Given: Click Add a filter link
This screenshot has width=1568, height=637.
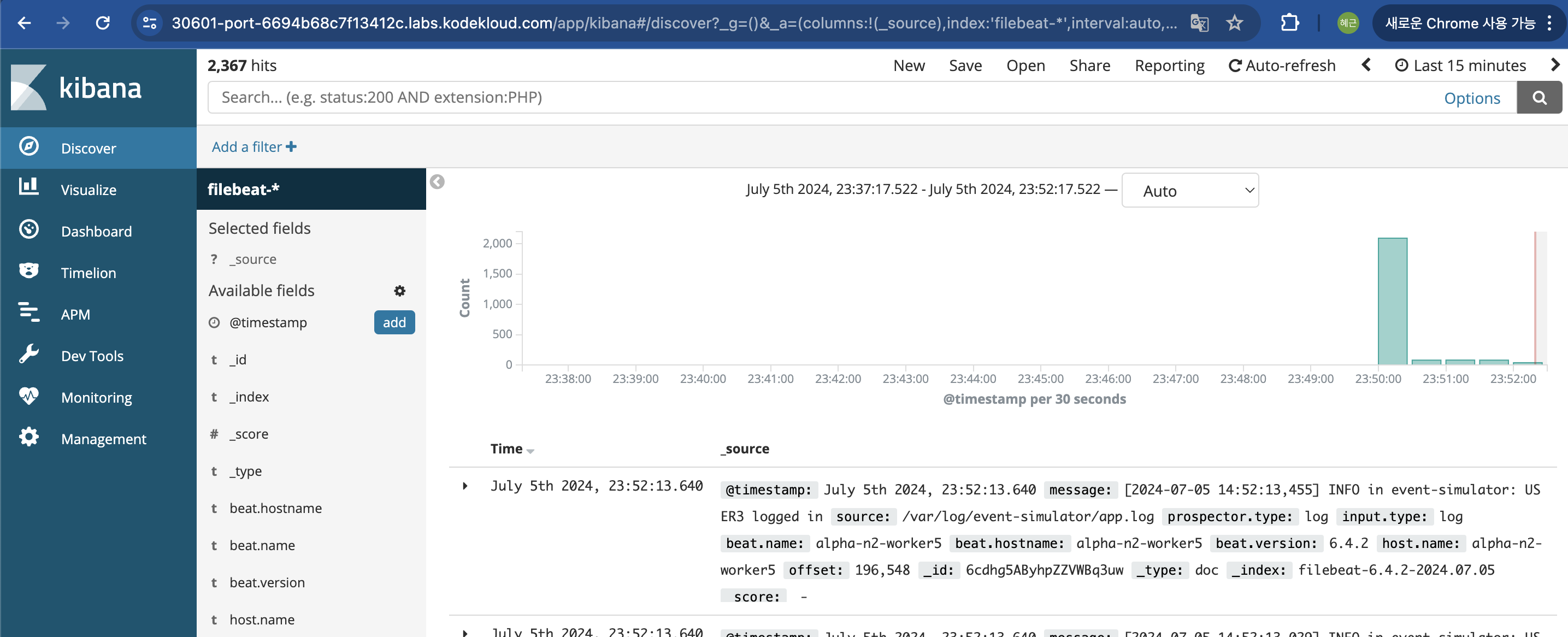Looking at the screenshot, I should [254, 148].
